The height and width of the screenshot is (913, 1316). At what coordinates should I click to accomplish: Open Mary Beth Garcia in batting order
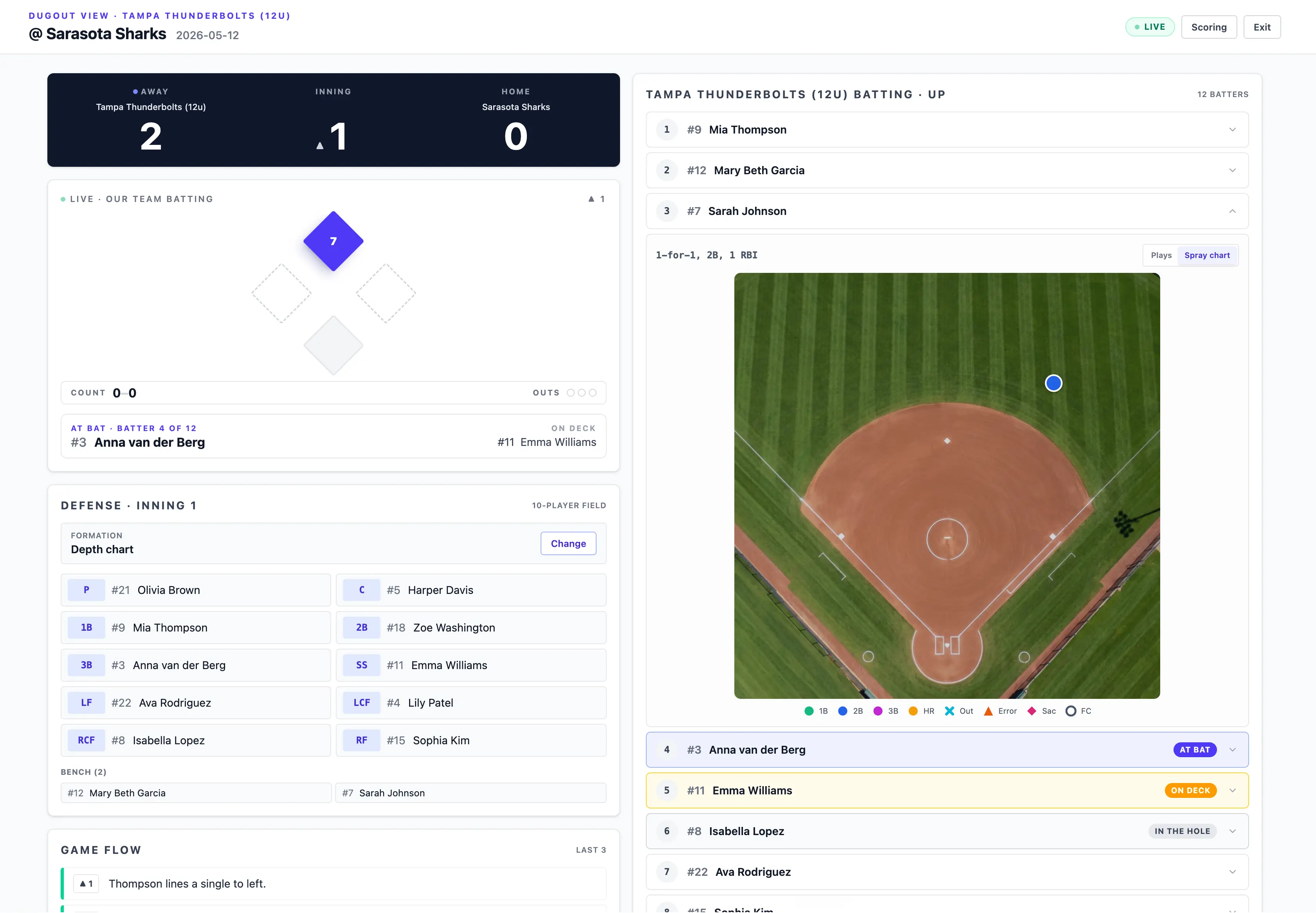point(946,170)
